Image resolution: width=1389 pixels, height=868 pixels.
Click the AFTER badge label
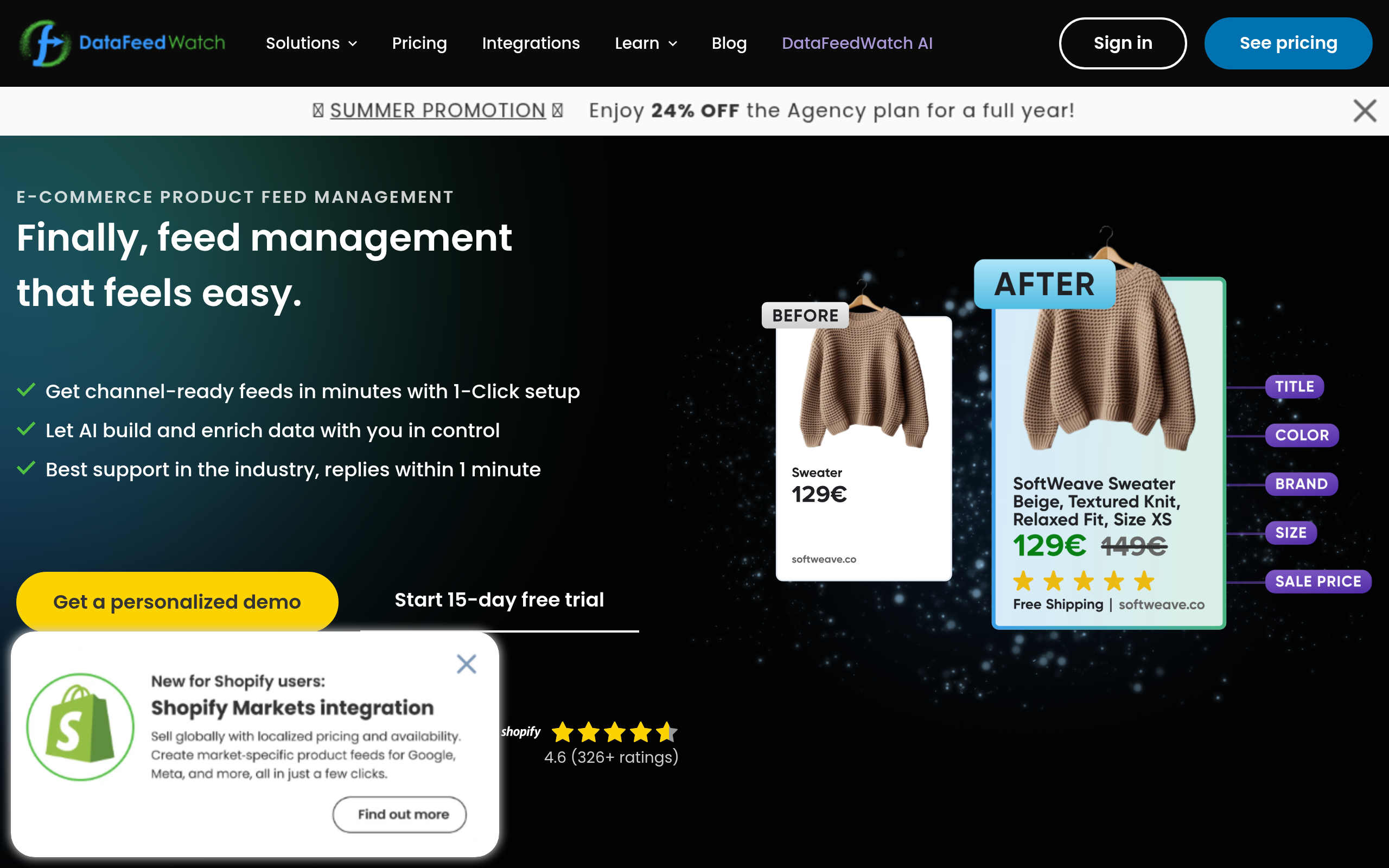point(1044,284)
